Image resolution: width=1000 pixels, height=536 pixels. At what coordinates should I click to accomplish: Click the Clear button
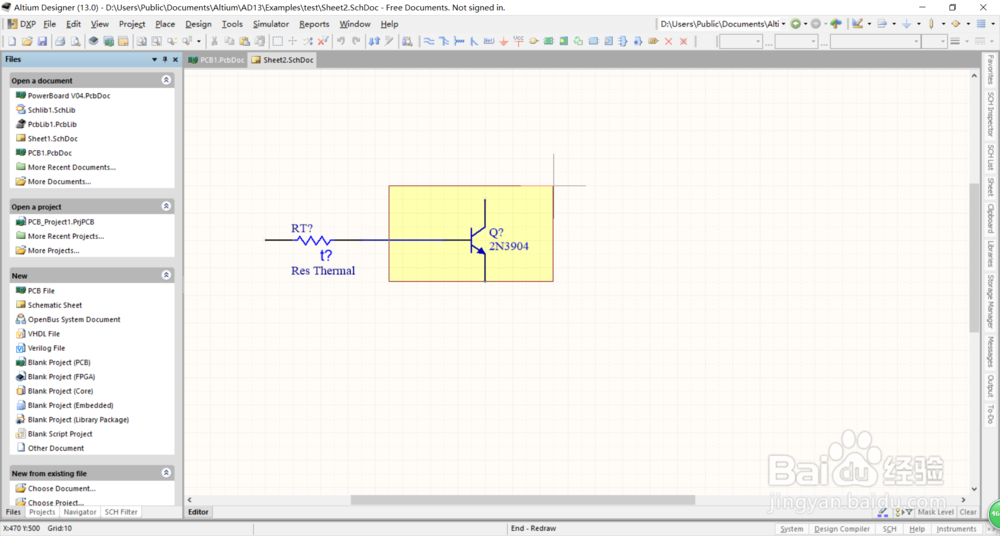[x=967, y=512]
